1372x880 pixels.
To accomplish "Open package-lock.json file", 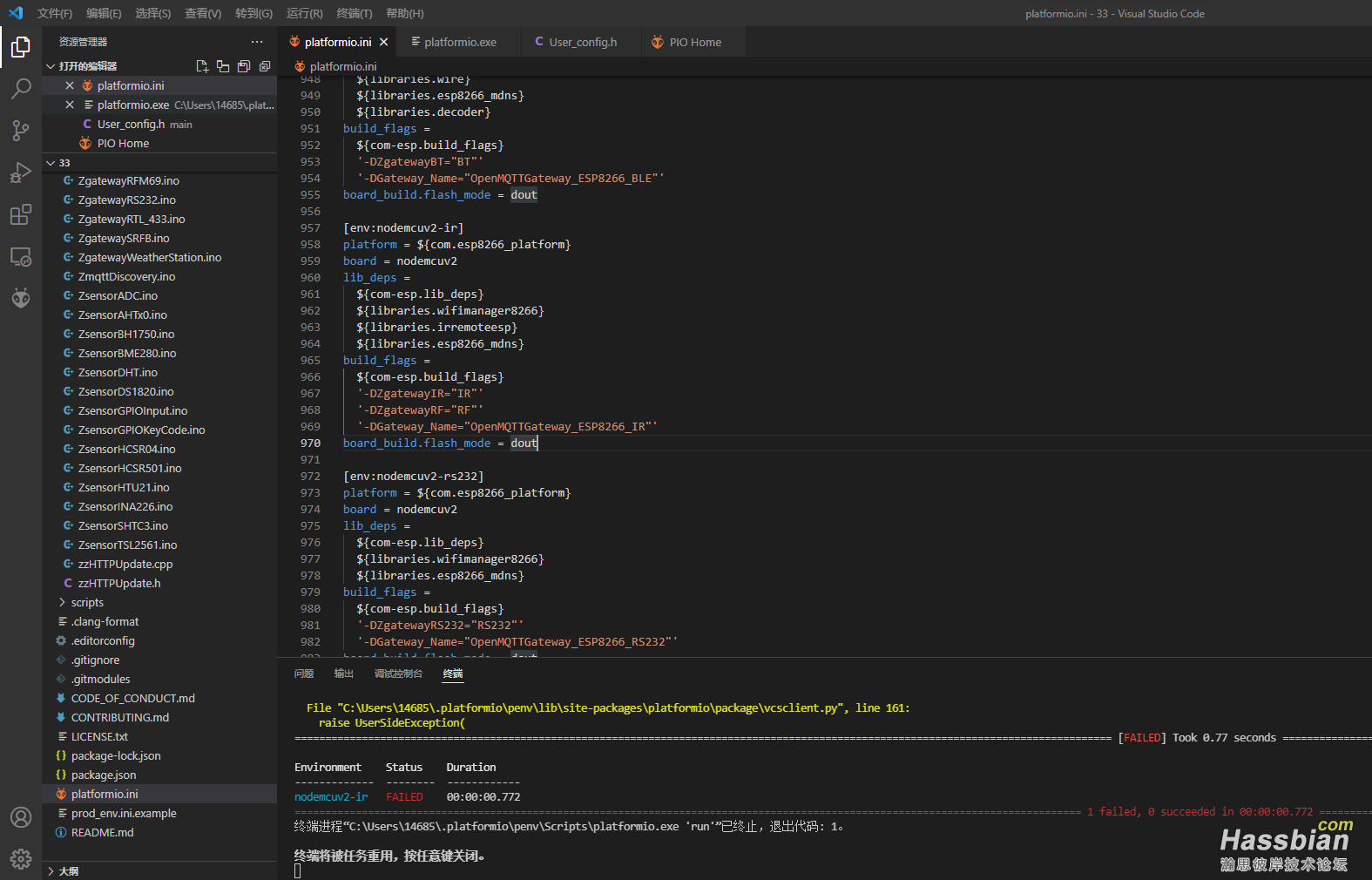I will point(116,755).
